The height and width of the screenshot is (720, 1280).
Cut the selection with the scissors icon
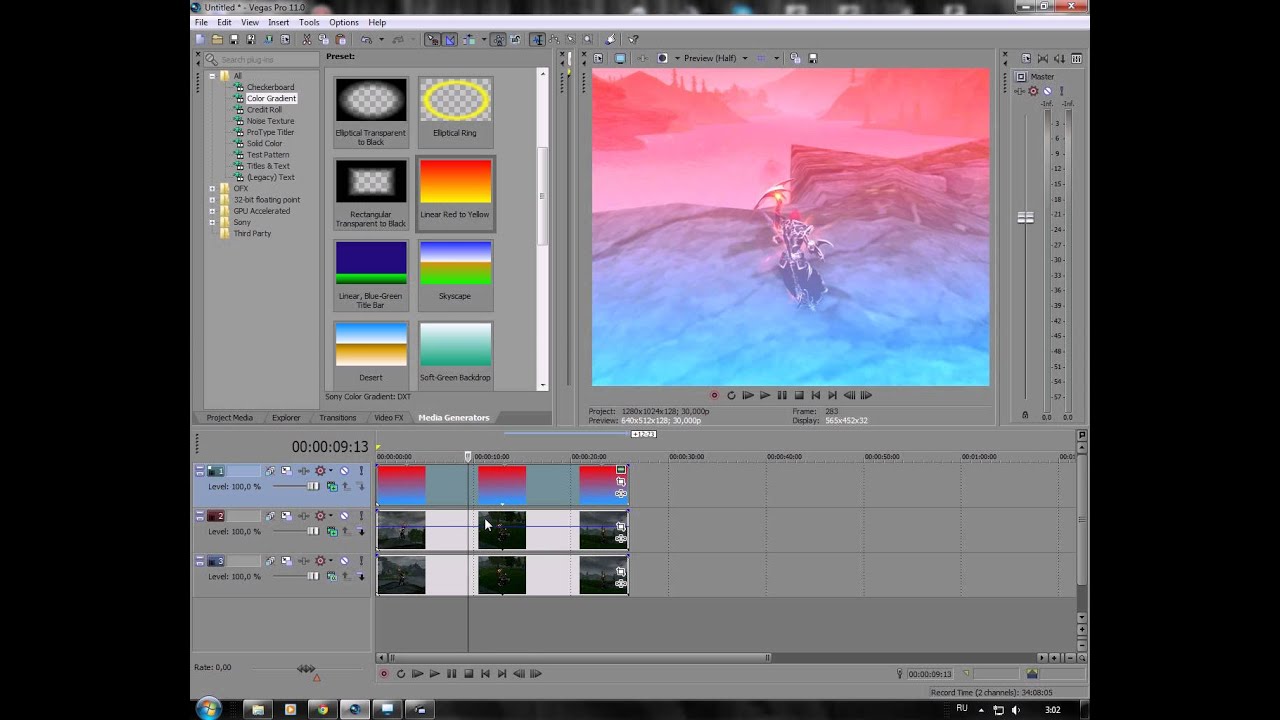pos(306,40)
